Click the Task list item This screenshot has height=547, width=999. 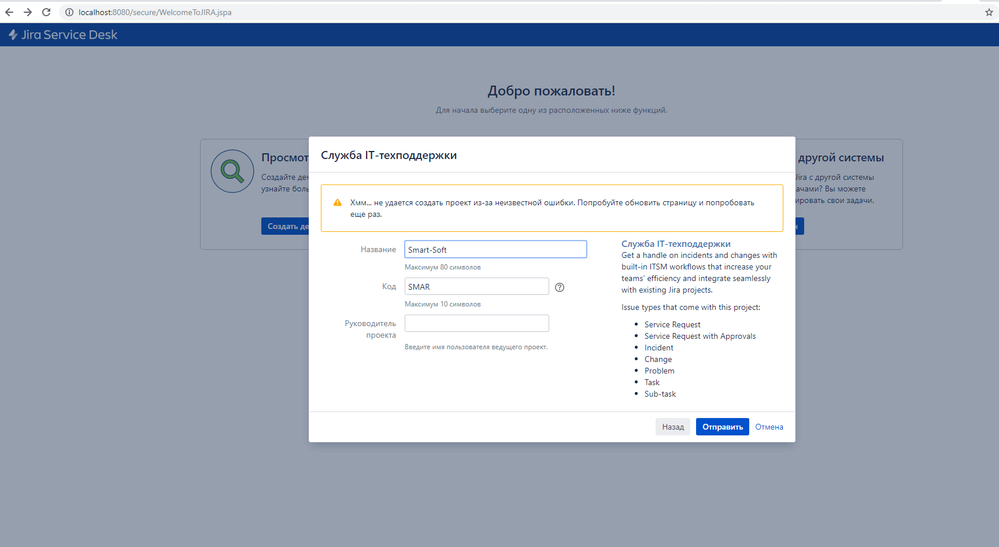coord(652,382)
